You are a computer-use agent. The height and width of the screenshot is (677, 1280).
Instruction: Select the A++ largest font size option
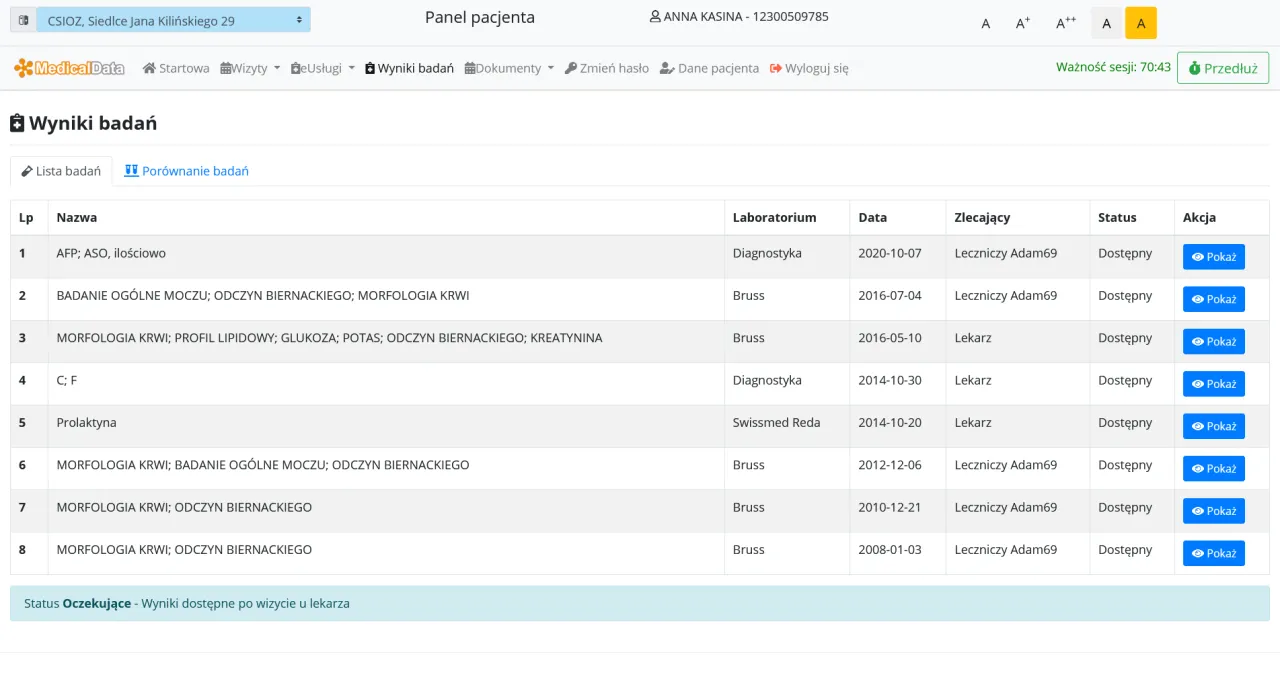[1064, 22]
